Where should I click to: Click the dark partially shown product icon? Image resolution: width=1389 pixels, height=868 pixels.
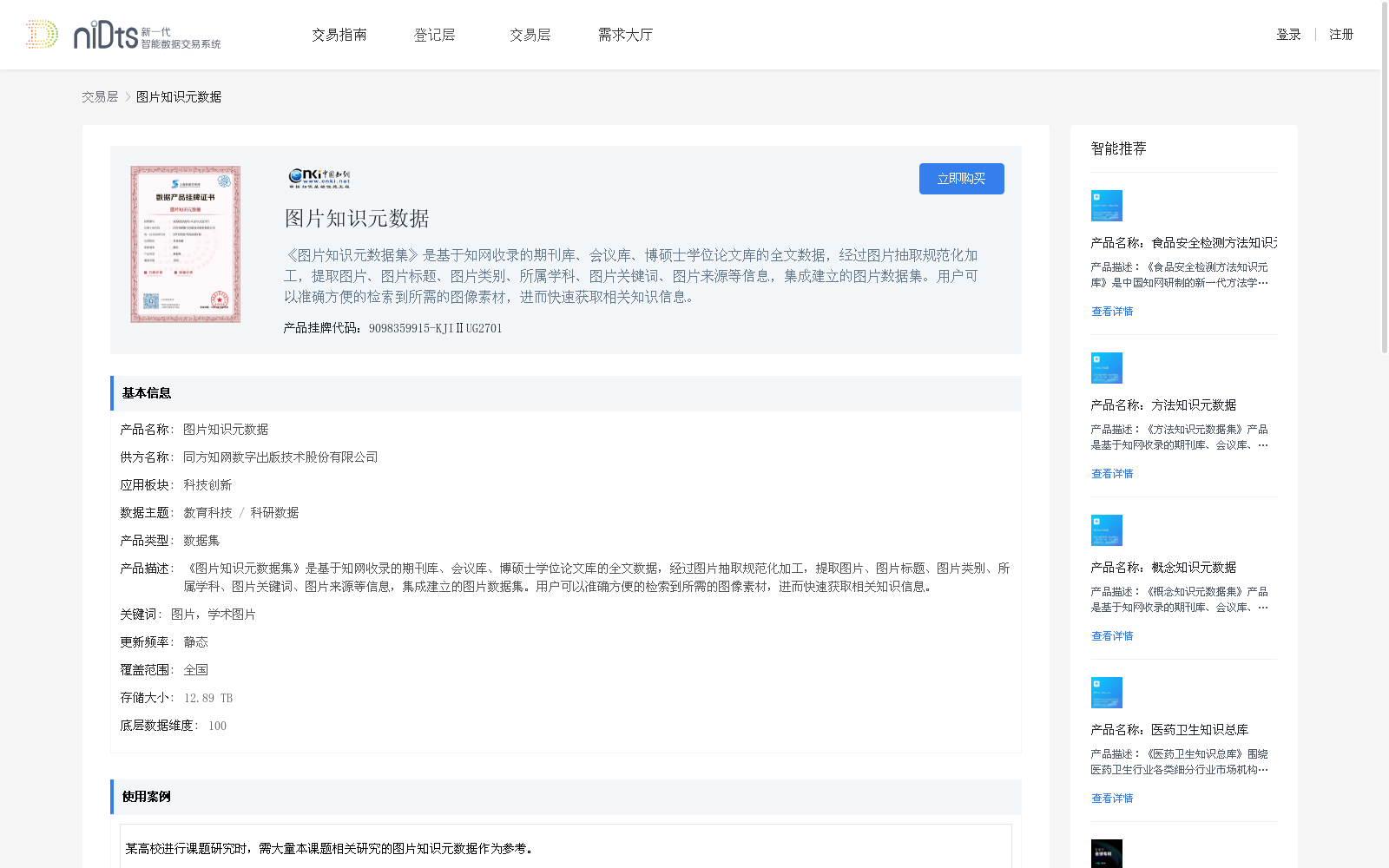(1107, 853)
